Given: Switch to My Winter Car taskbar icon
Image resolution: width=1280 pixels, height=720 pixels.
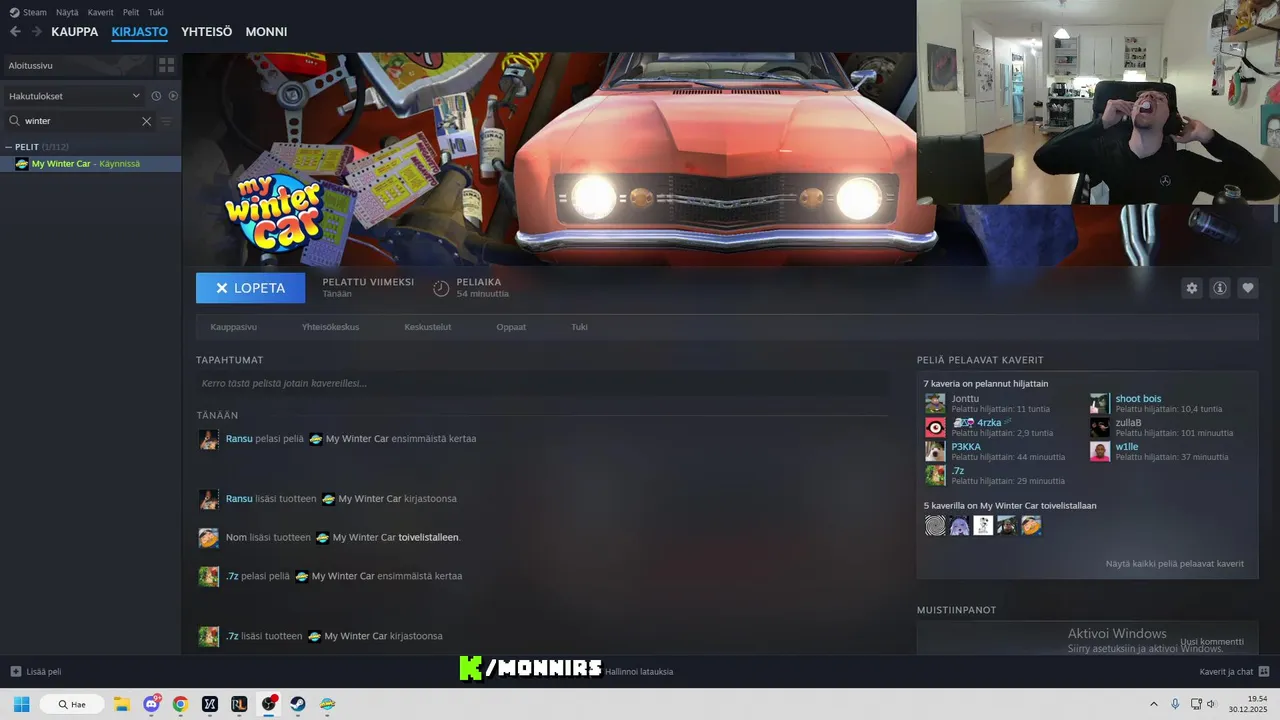Looking at the screenshot, I should point(327,704).
